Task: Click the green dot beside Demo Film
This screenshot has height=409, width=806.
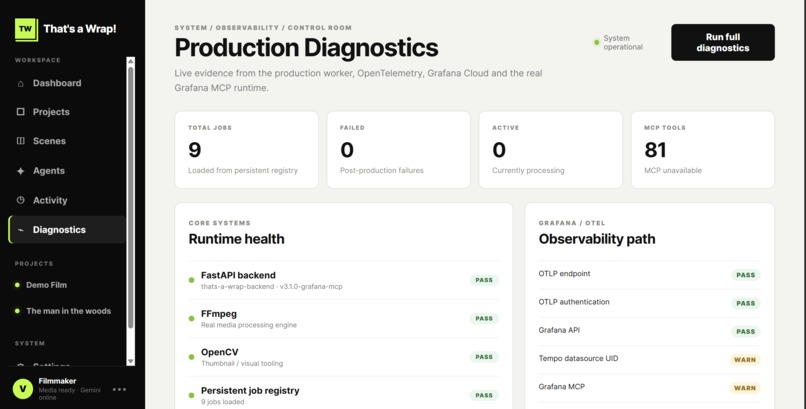Action: pos(17,285)
